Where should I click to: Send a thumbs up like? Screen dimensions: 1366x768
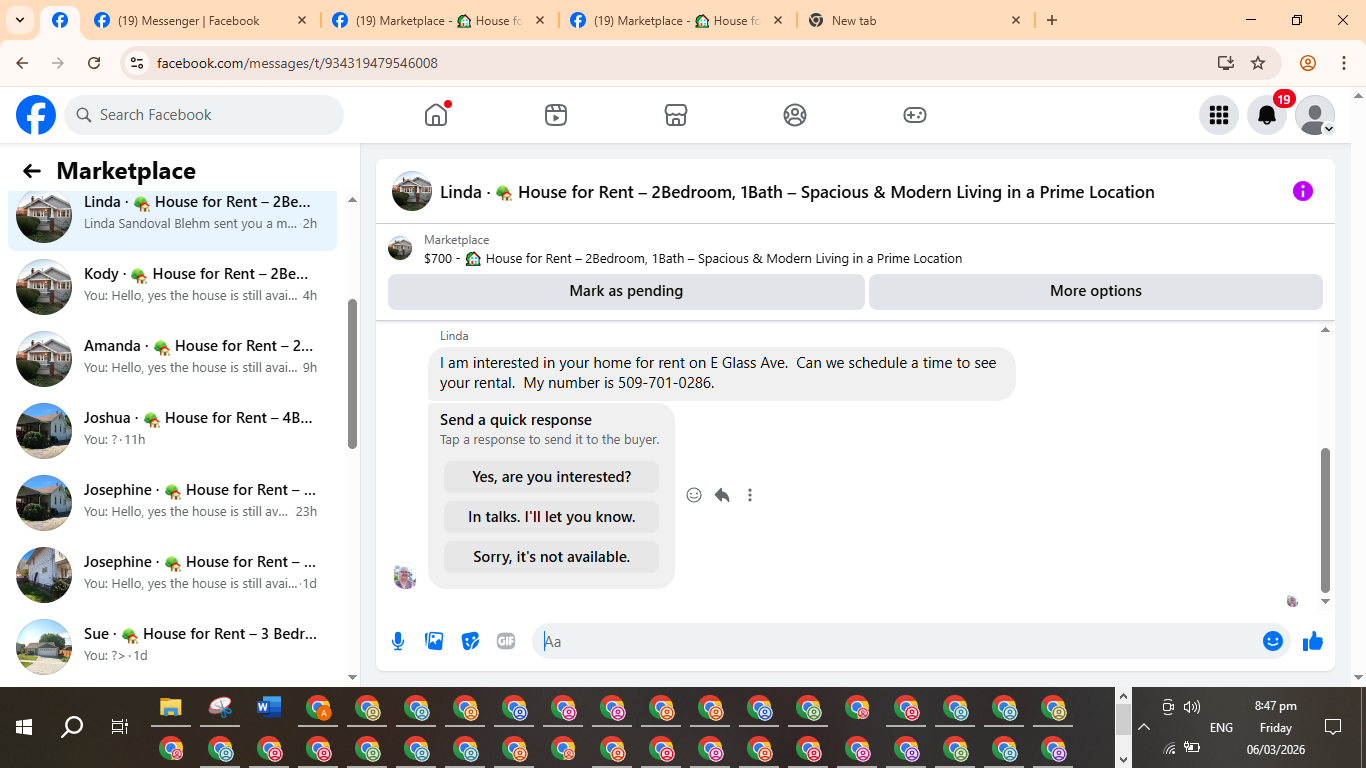(x=1313, y=641)
